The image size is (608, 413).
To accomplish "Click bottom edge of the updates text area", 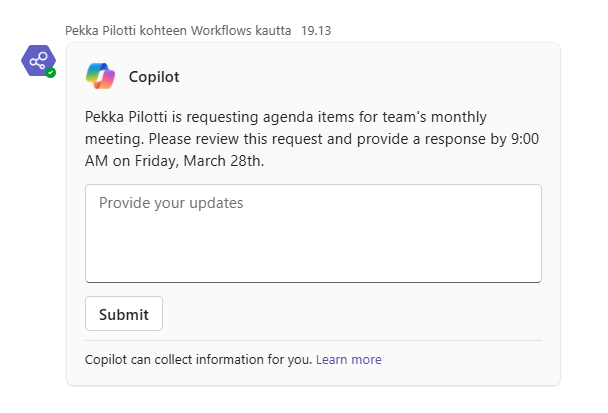I will [x=313, y=281].
